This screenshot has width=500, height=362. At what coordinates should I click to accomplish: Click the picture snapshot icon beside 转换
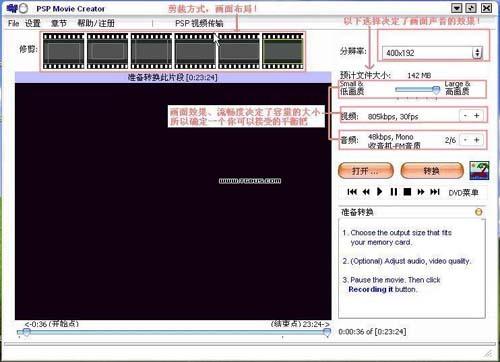[x=479, y=170]
